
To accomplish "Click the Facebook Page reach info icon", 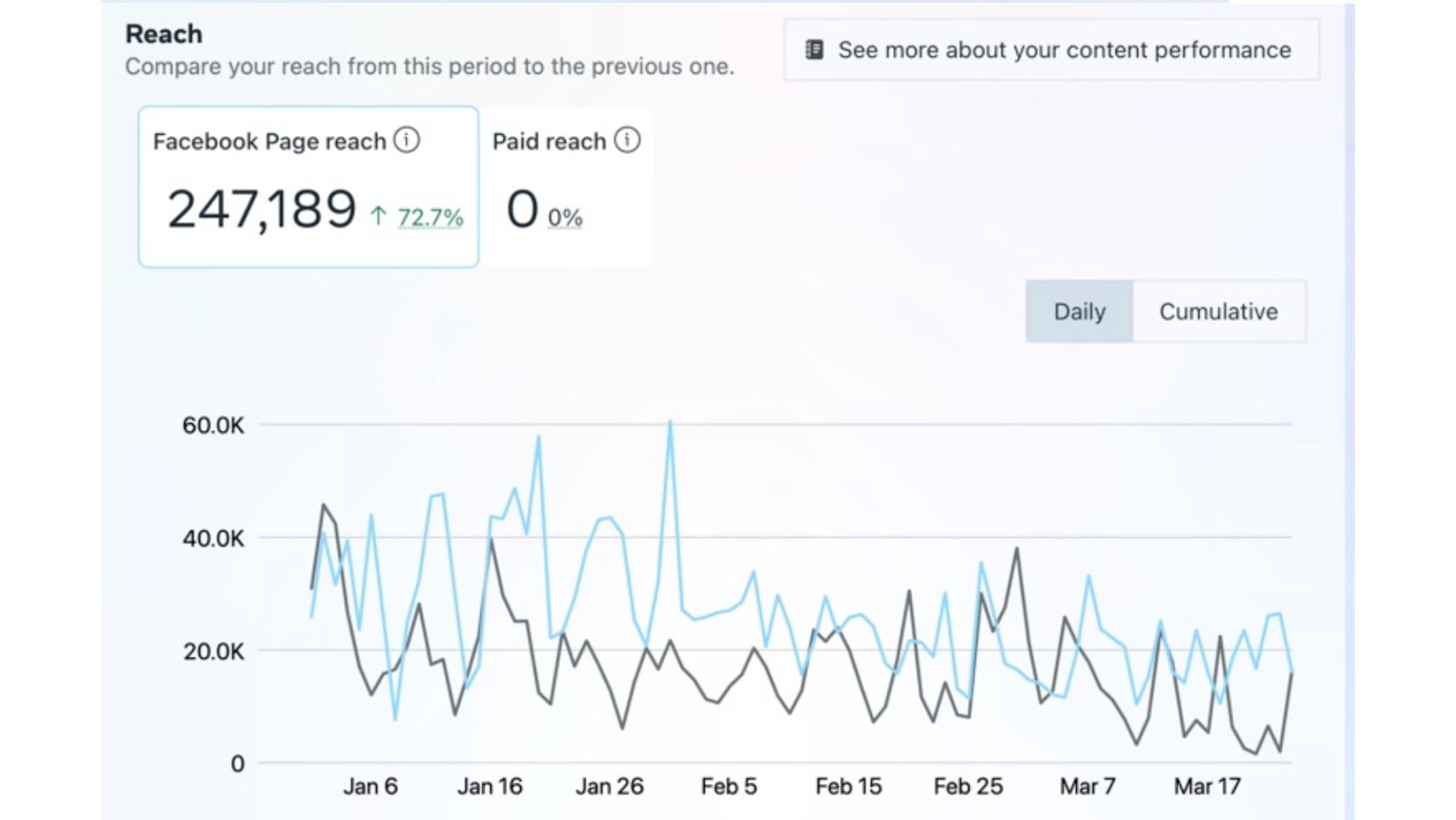I will pyautogui.click(x=407, y=140).
